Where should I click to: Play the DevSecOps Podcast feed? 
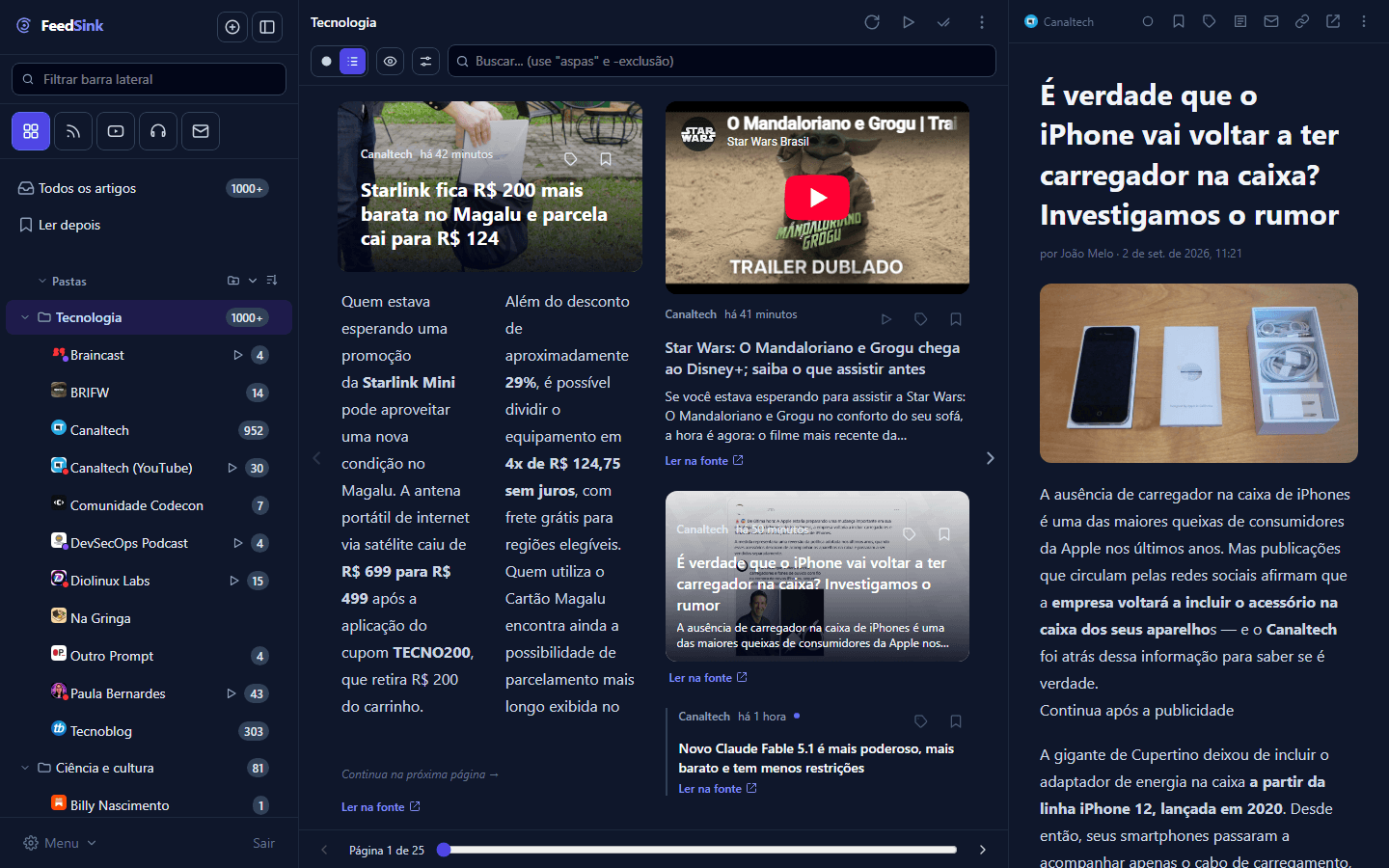(x=237, y=543)
